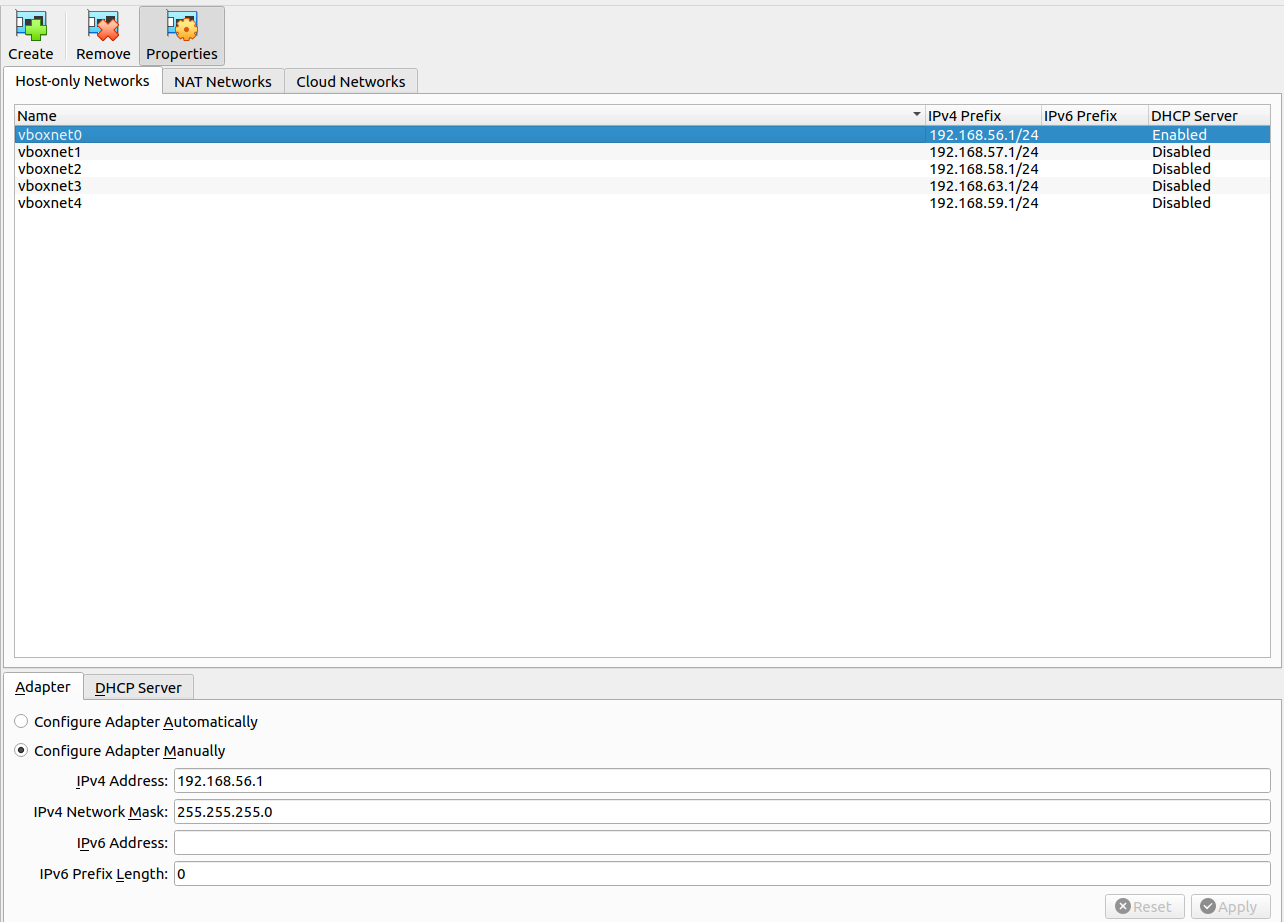This screenshot has width=1284, height=922.
Task: Click the IPv4 Network Mask field
Action: [x=722, y=812]
